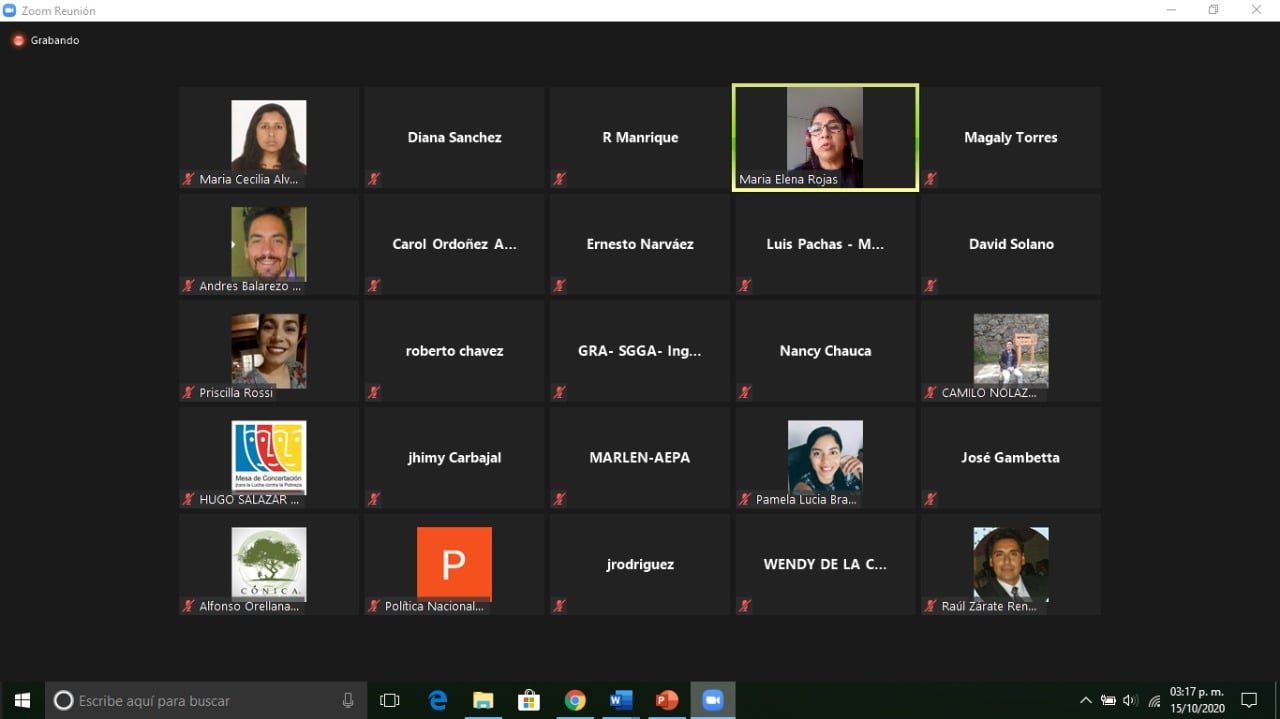Open the Windows Start menu

click(x=22, y=701)
